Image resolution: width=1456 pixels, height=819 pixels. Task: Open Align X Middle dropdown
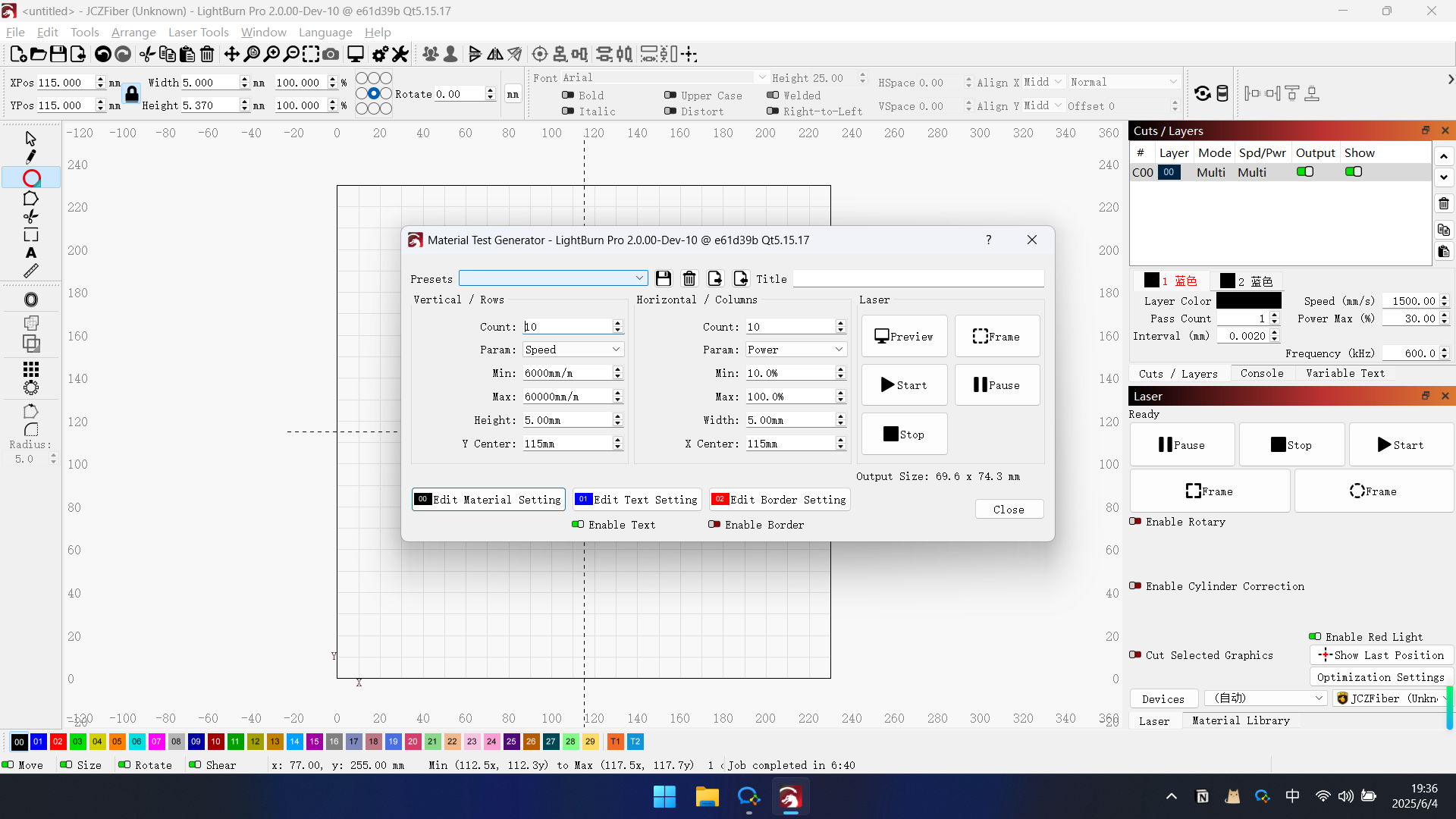coord(1043,82)
